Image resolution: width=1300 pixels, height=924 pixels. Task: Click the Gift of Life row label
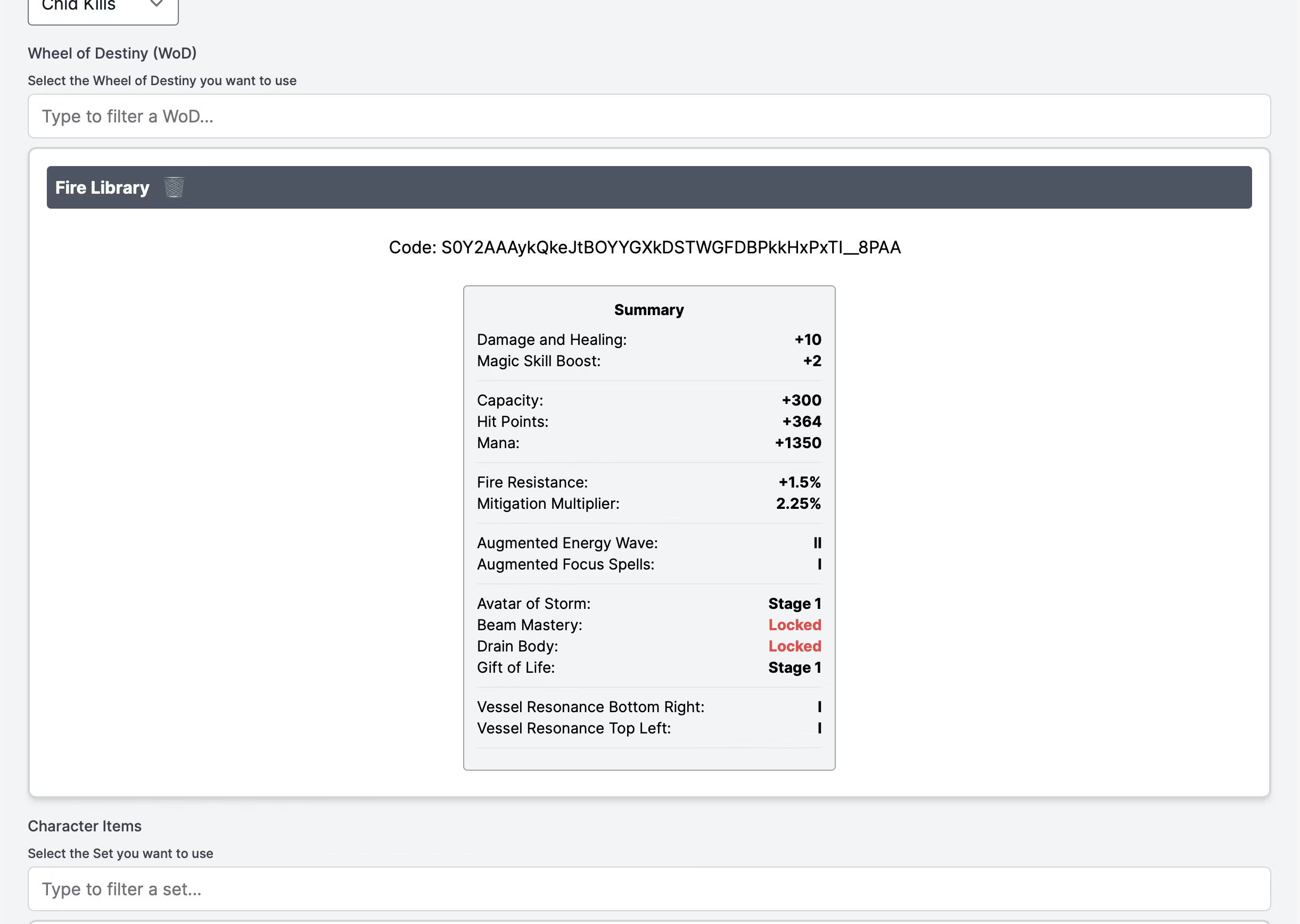pos(515,667)
